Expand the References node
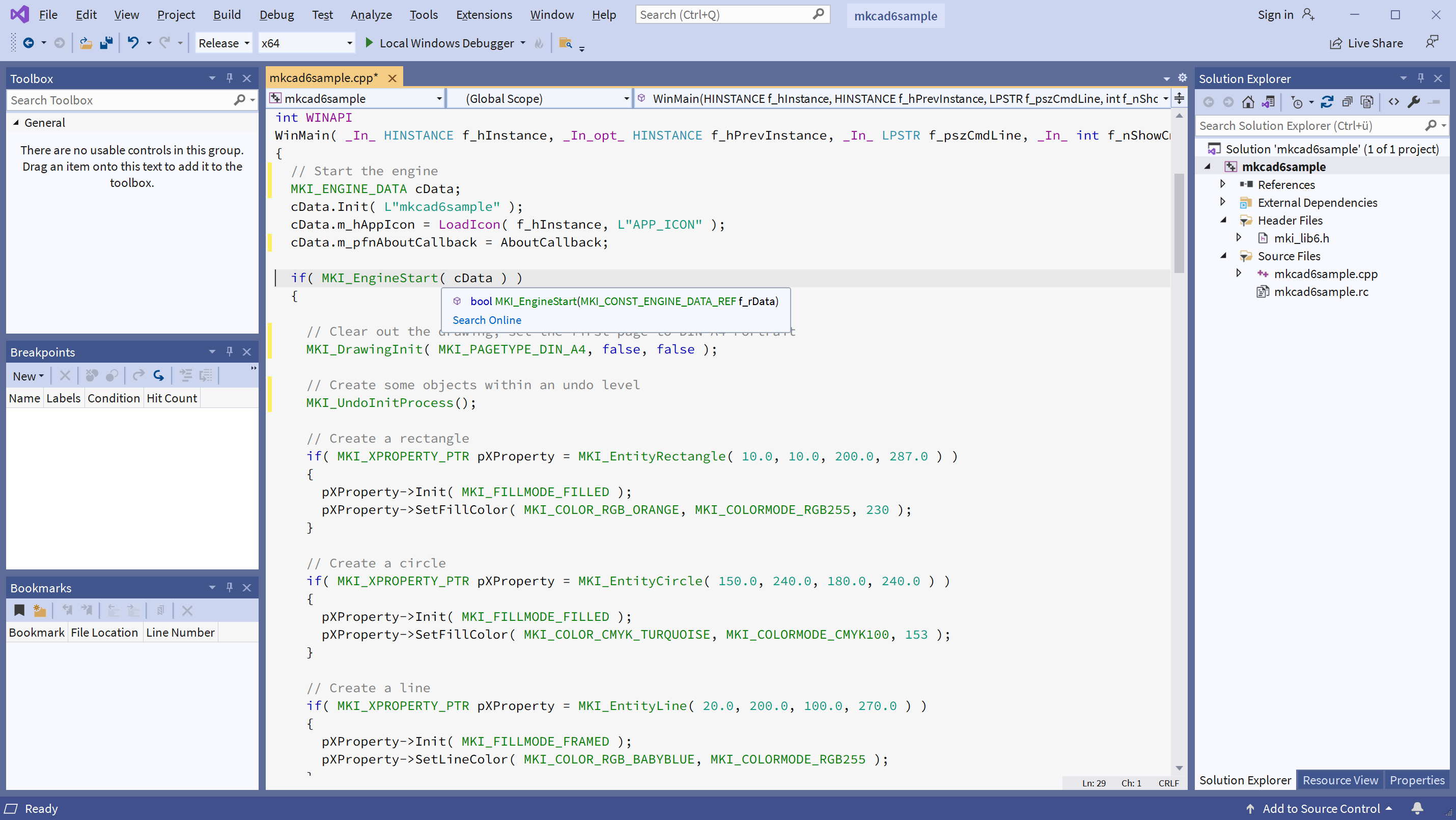The width and height of the screenshot is (1456, 820). 1222,184
